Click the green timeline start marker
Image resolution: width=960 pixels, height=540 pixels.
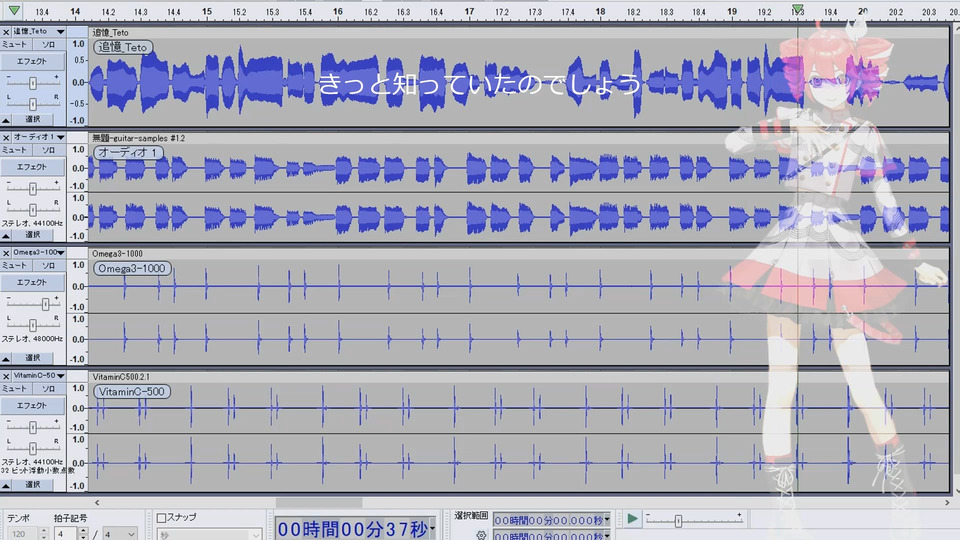pyautogui.click(x=13, y=10)
